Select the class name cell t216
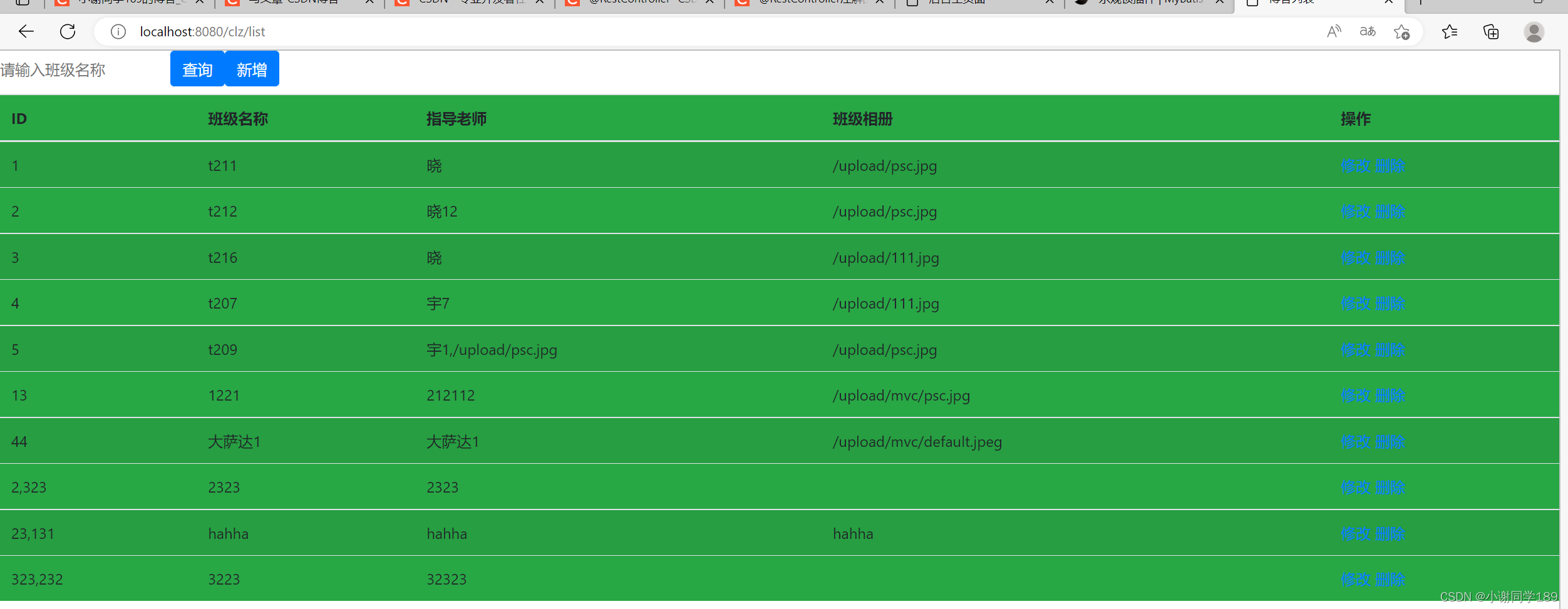 point(222,258)
